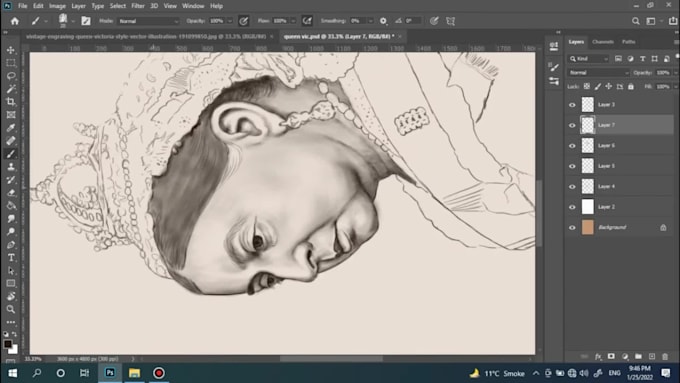Select the Clone Stamp tool
This screenshot has width=680, height=383.
pos(11,167)
